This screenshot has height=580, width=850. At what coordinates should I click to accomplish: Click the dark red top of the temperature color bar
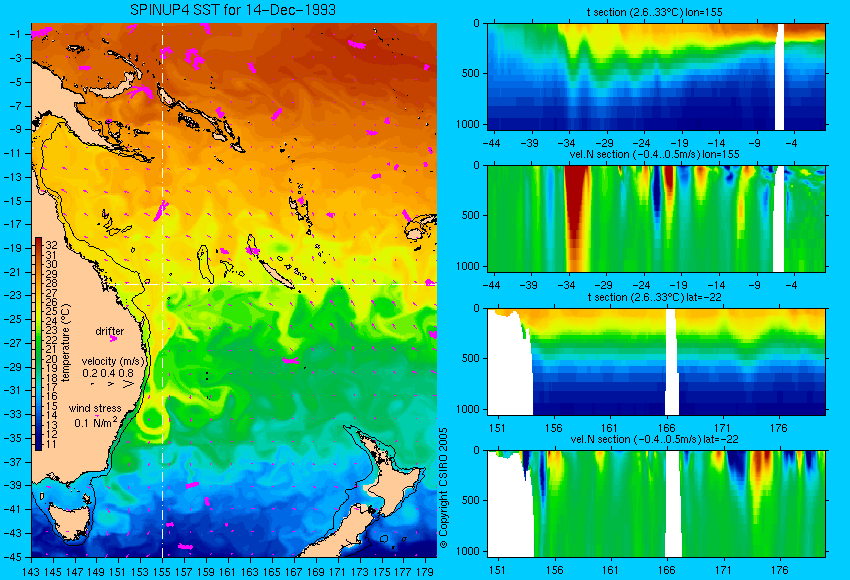point(38,242)
